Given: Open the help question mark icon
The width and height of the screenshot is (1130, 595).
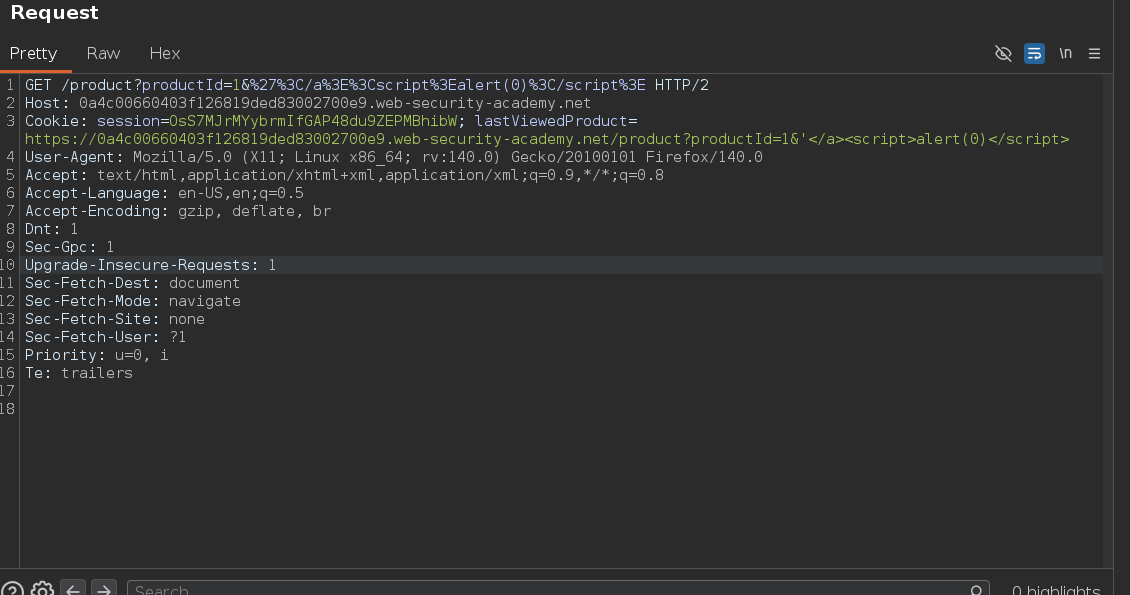Looking at the screenshot, I should coord(12,591).
